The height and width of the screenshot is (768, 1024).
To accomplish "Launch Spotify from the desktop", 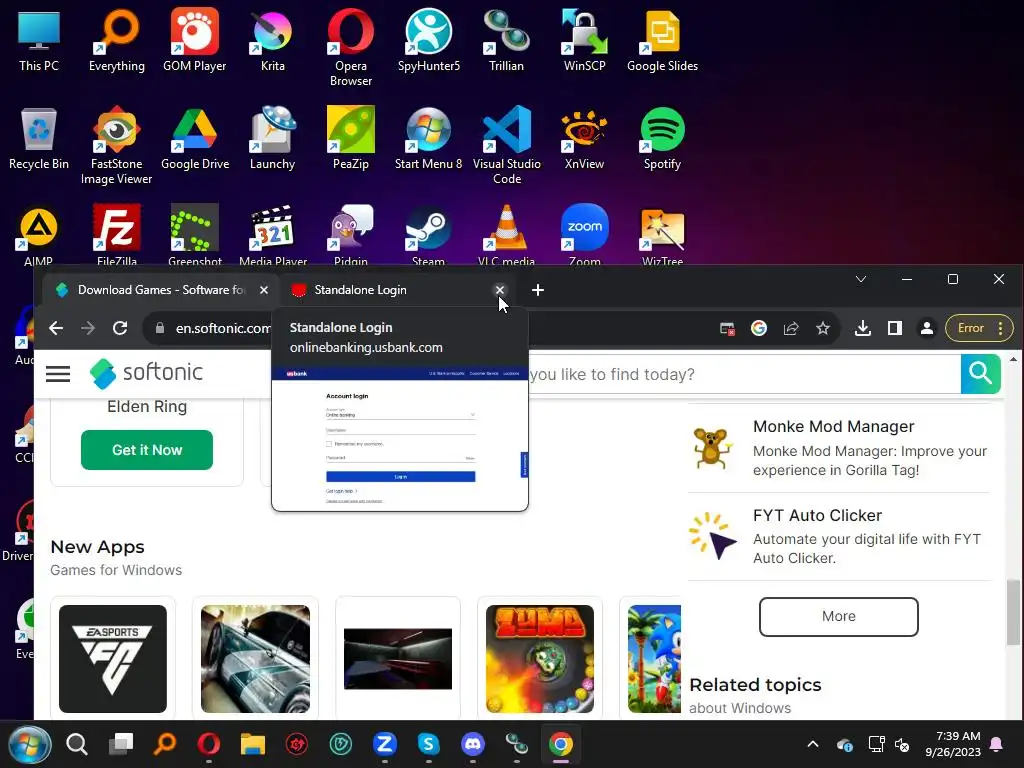I will pos(662,138).
